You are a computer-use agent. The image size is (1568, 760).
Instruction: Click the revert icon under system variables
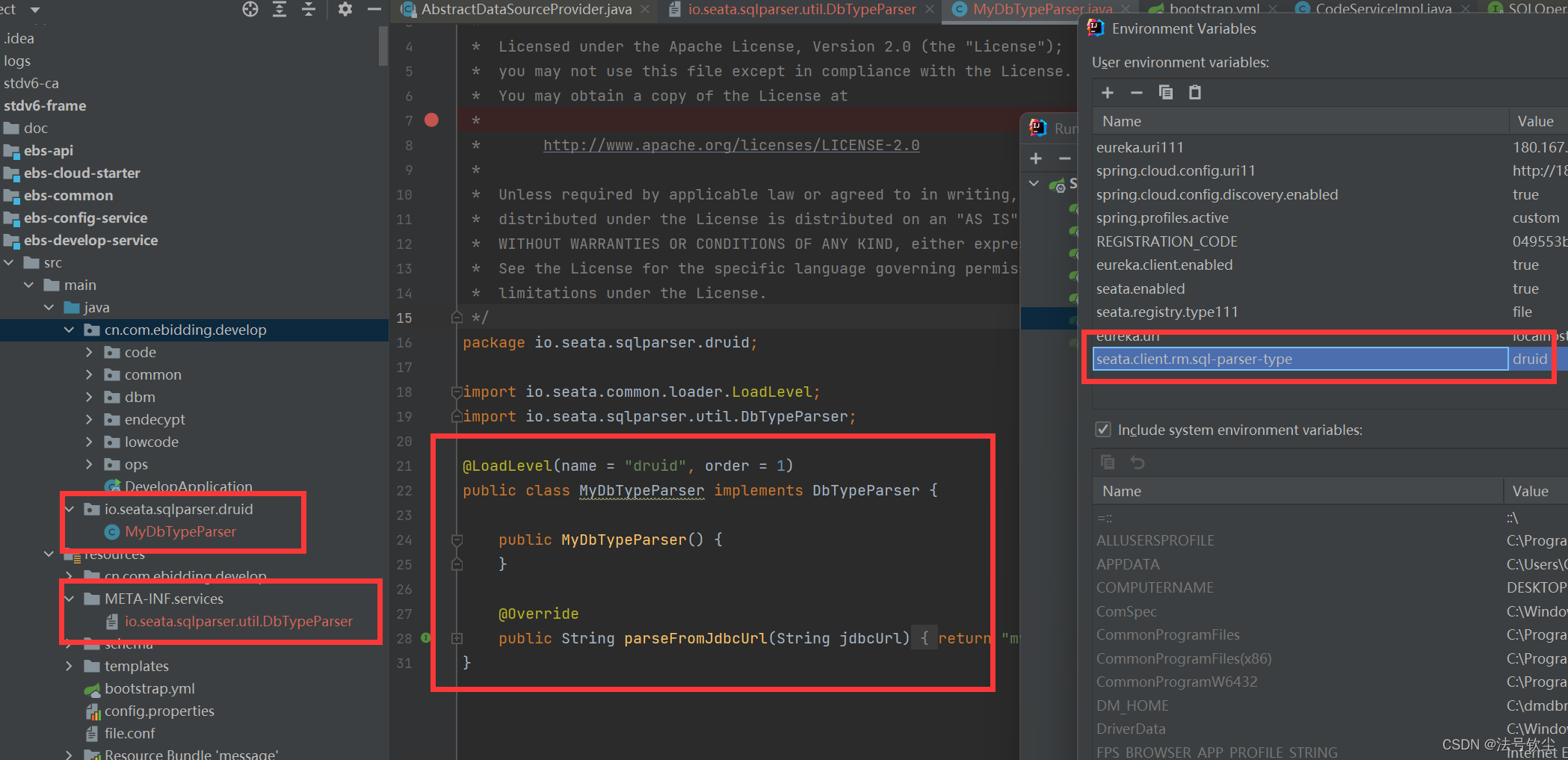tap(1137, 463)
